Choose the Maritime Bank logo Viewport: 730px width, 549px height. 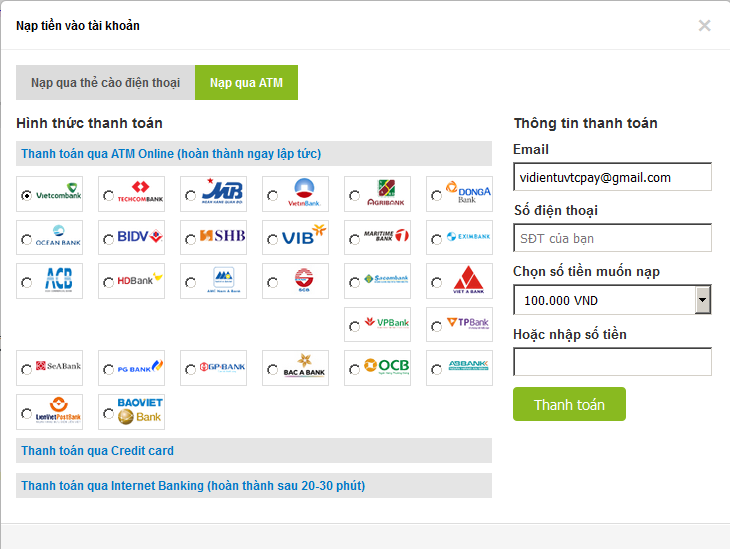point(386,236)
